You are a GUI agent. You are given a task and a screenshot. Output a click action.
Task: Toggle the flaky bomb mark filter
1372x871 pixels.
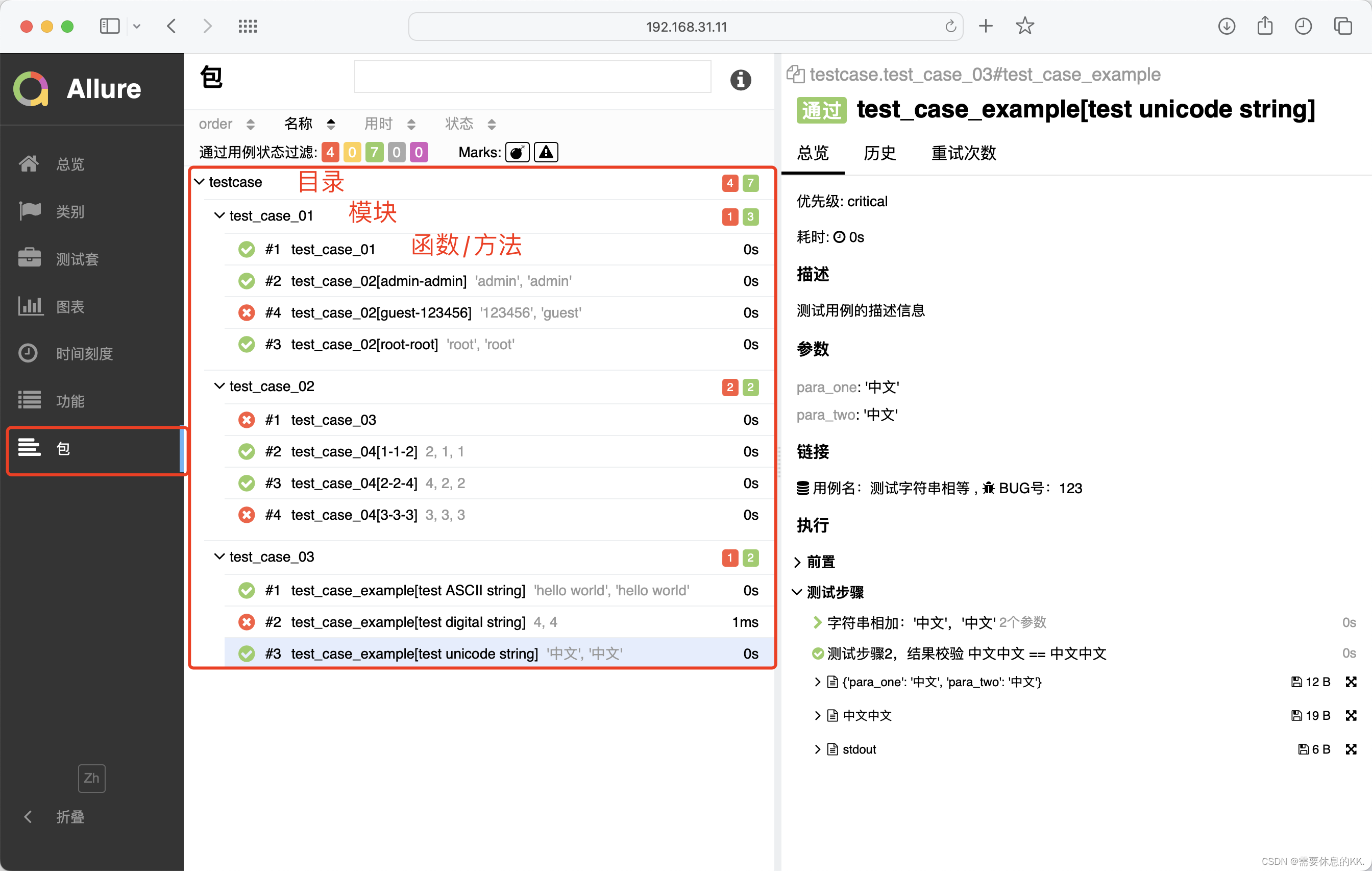coord(517,152)
